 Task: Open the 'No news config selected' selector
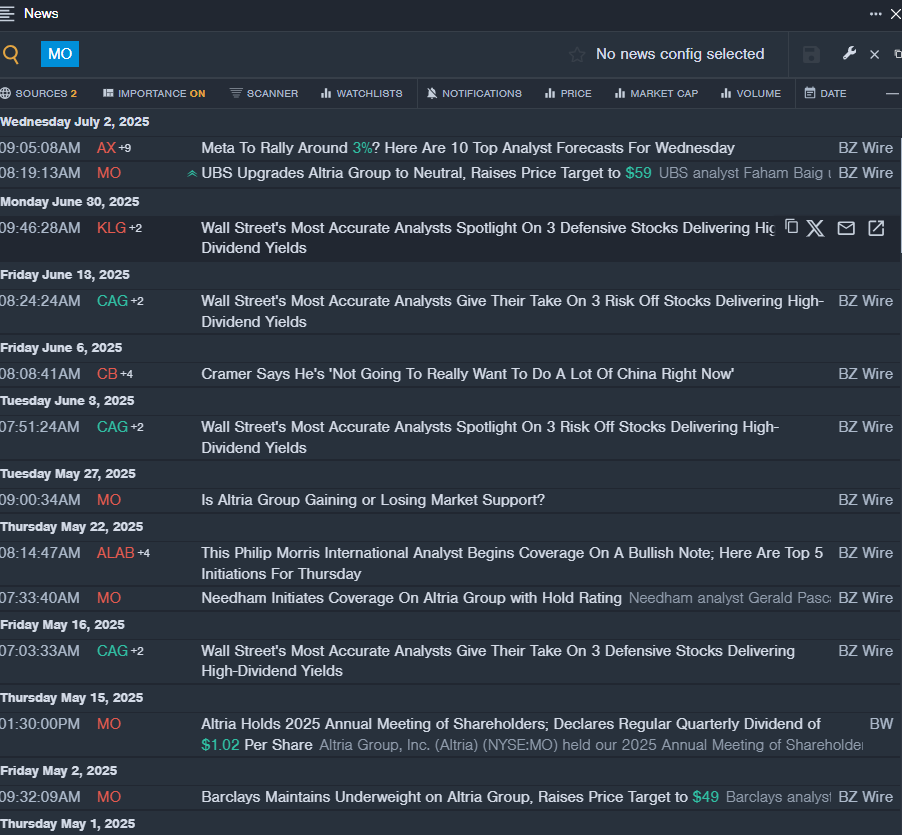pos(680,54)
